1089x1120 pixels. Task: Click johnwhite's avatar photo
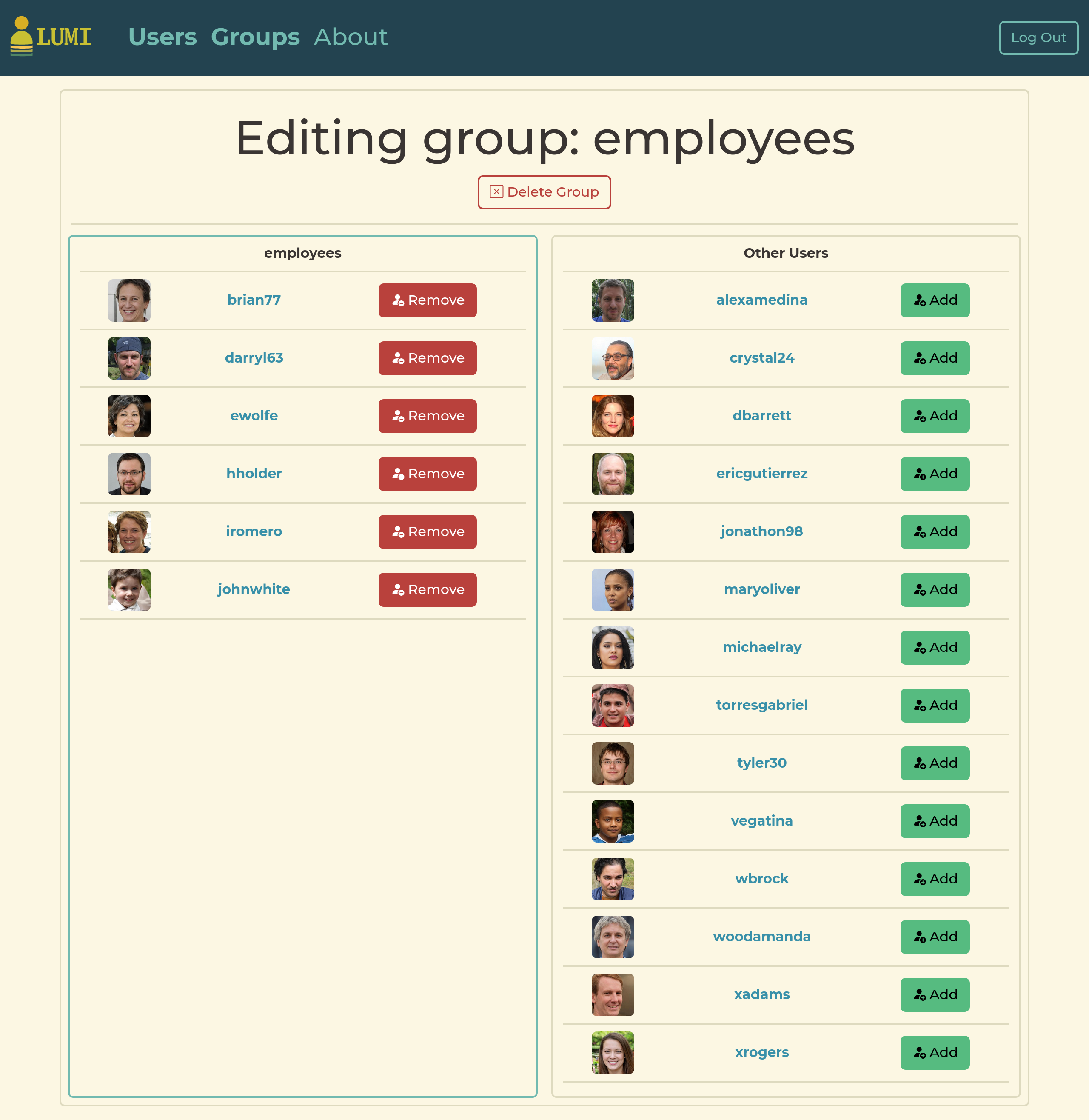[x=129, y=589]
